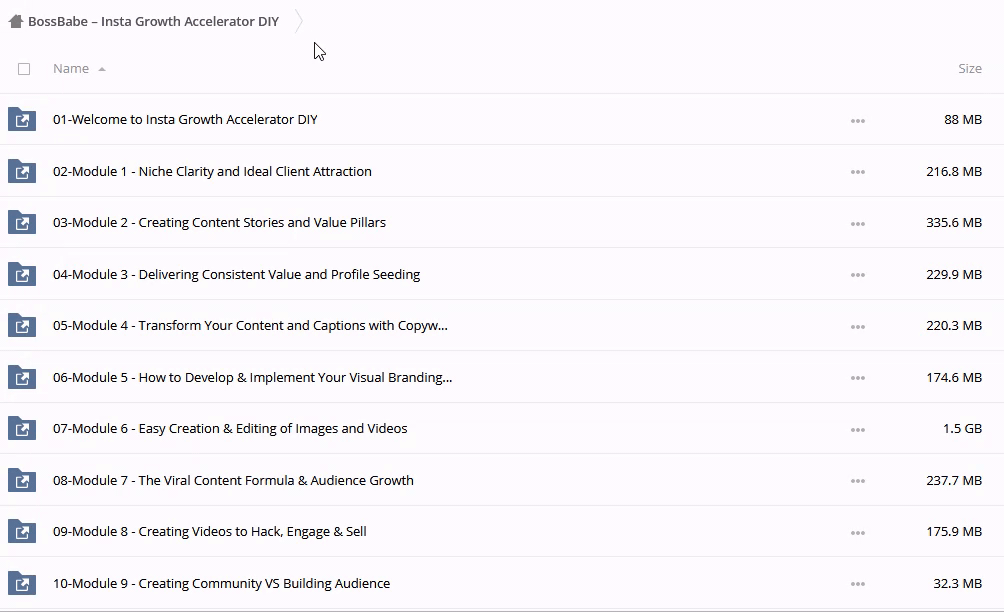1004x612 pixels.
Task: Open the 09-Module 8 Creating Videos folder
Action: tap(209, 532)
